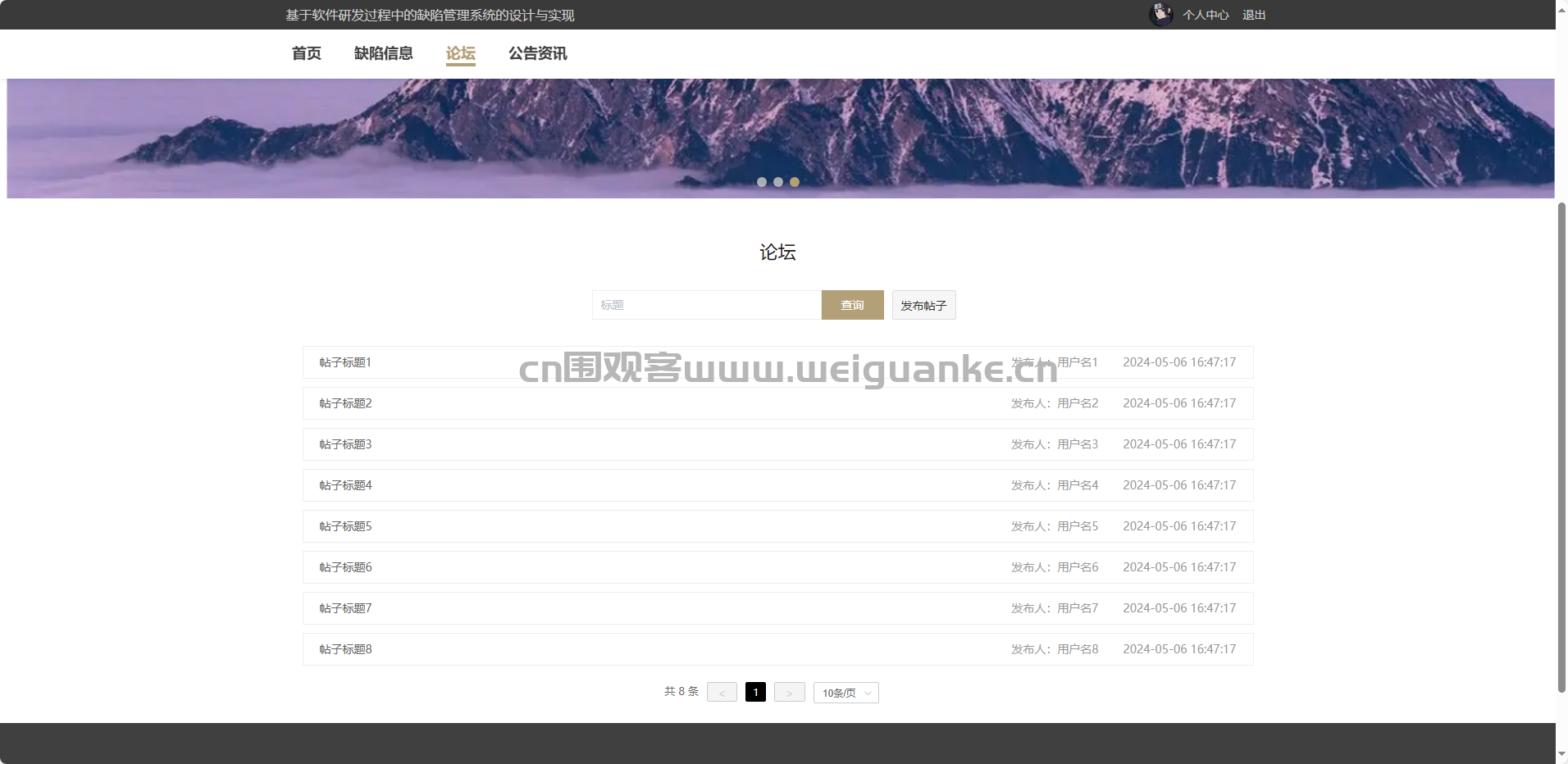The height and width of the screenshot is (764, 1568).
Task: Click 退出 to log out
Action: coord(1253,15)
